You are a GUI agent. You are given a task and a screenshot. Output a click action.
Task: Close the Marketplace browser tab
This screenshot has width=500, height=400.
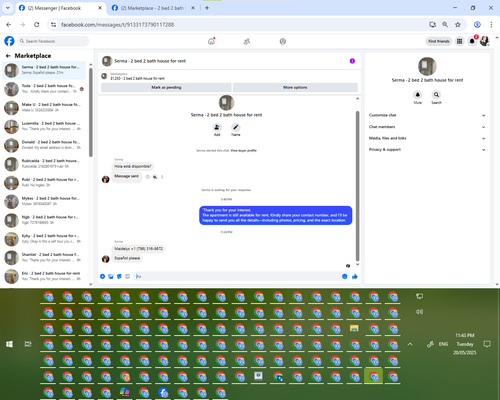pyautogui.click(x=193, y=8)
